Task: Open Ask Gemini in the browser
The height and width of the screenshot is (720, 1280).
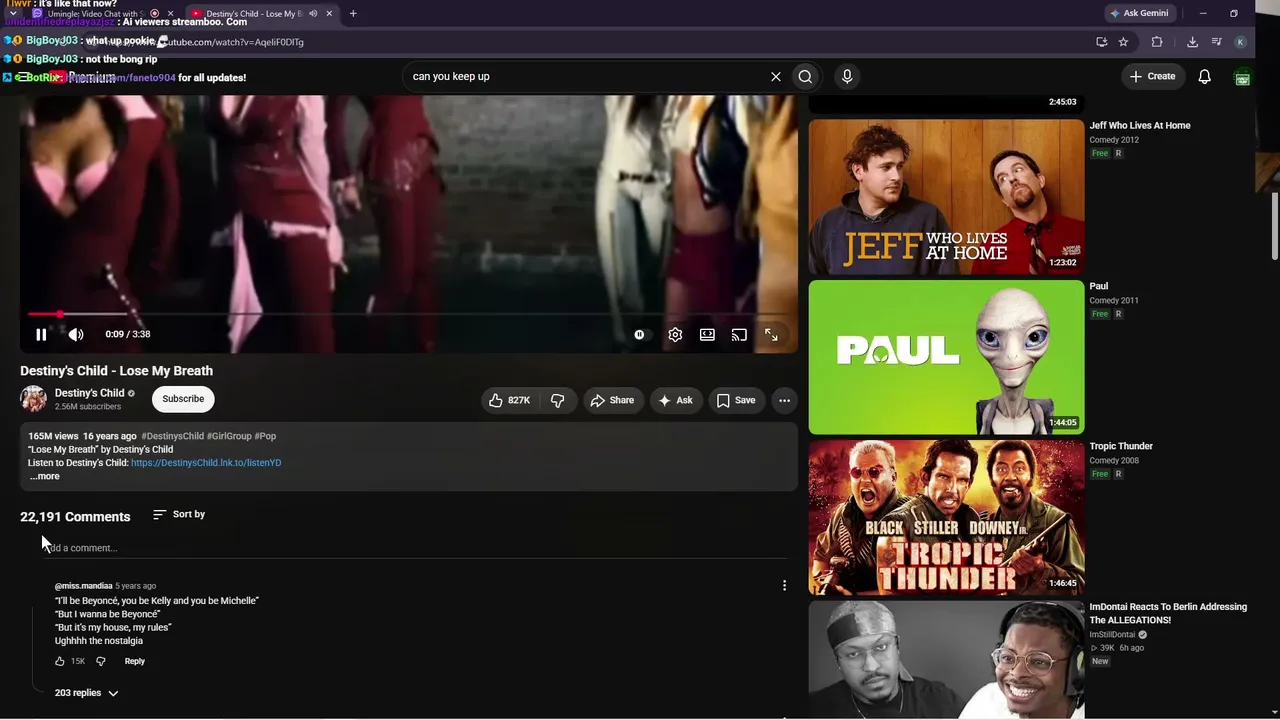Action: 1139,13
